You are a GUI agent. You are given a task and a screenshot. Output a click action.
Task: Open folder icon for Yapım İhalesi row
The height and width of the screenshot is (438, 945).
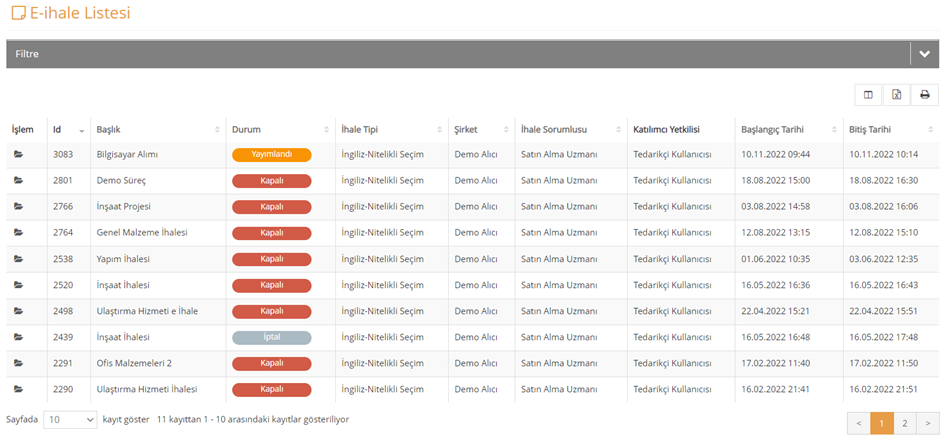[18, 259]
